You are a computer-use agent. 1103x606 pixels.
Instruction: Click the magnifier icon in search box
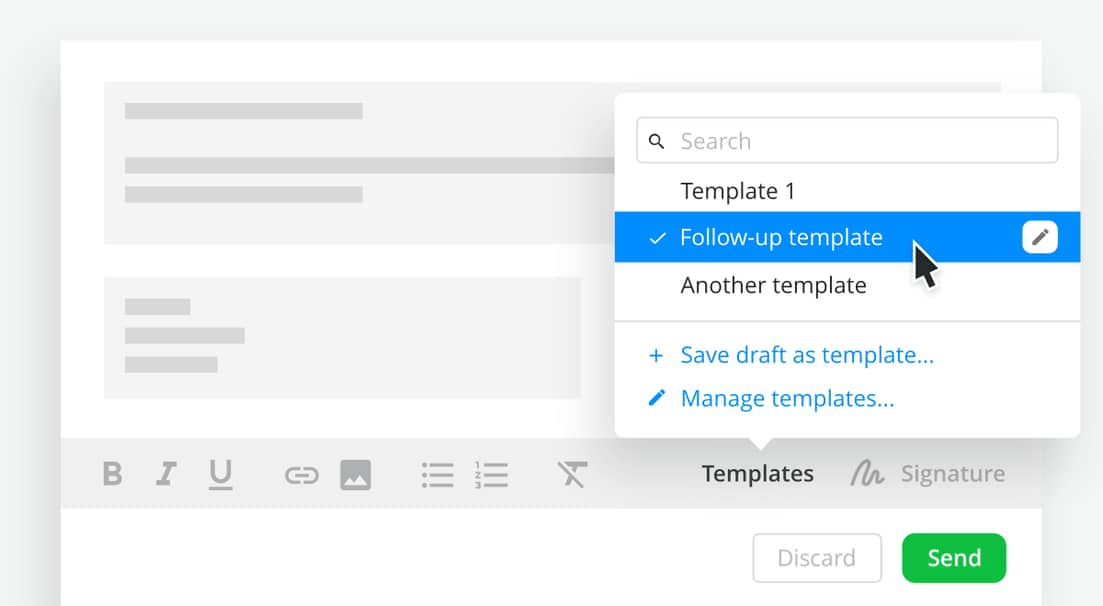657,141
